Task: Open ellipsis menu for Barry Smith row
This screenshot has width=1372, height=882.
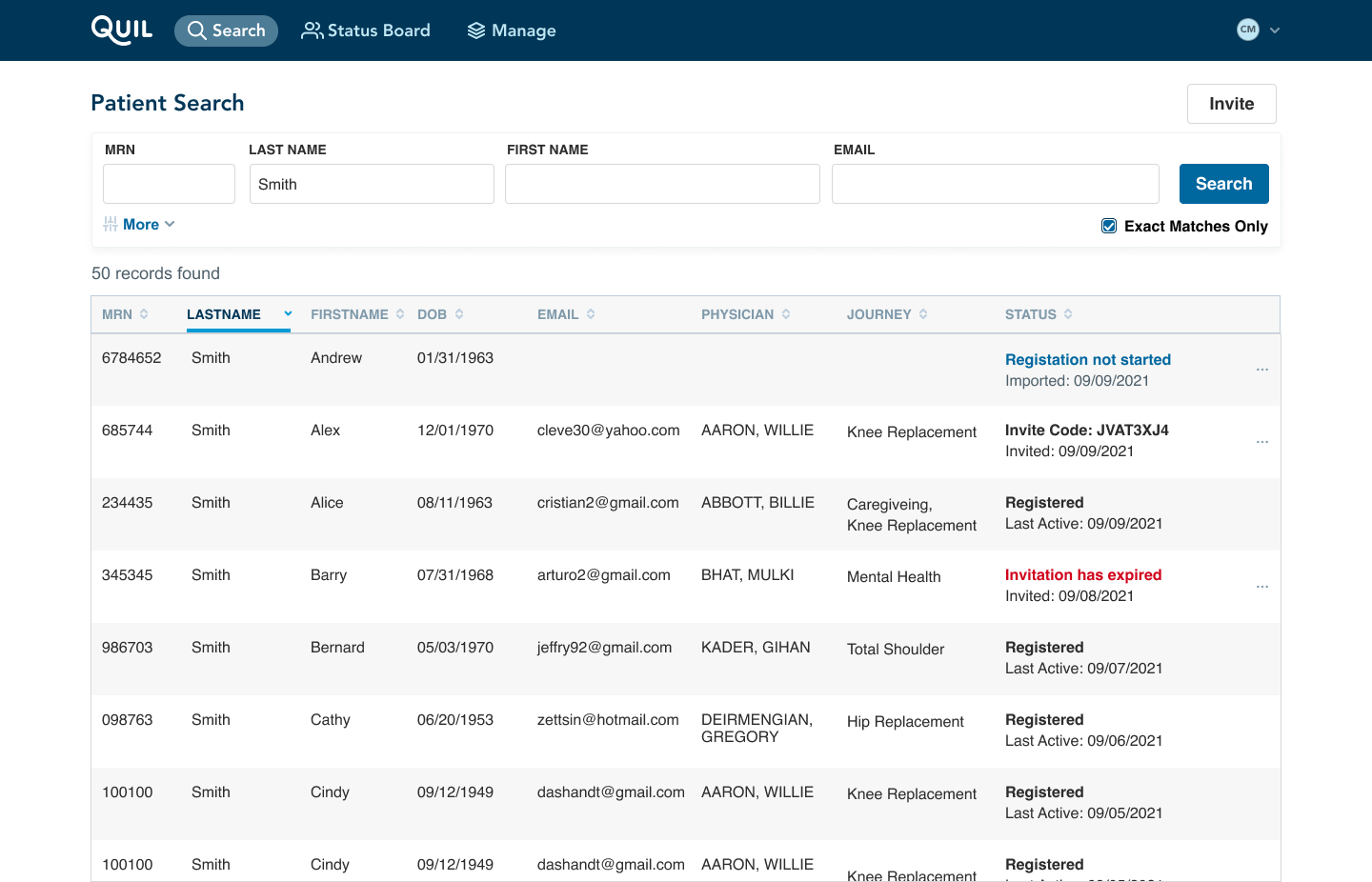Action: tap(1261, 587)
